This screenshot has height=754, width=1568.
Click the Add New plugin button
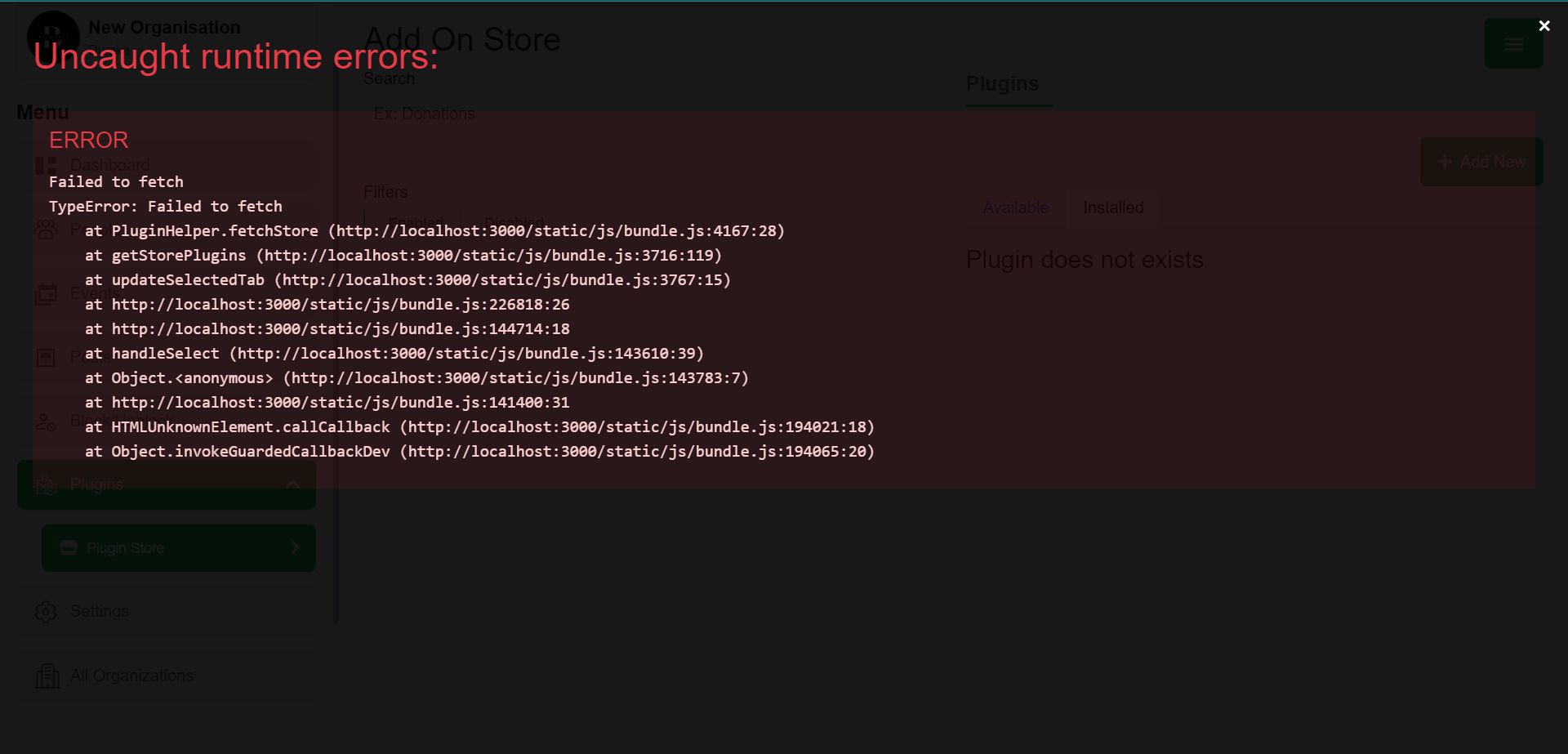coord(1481,162)
